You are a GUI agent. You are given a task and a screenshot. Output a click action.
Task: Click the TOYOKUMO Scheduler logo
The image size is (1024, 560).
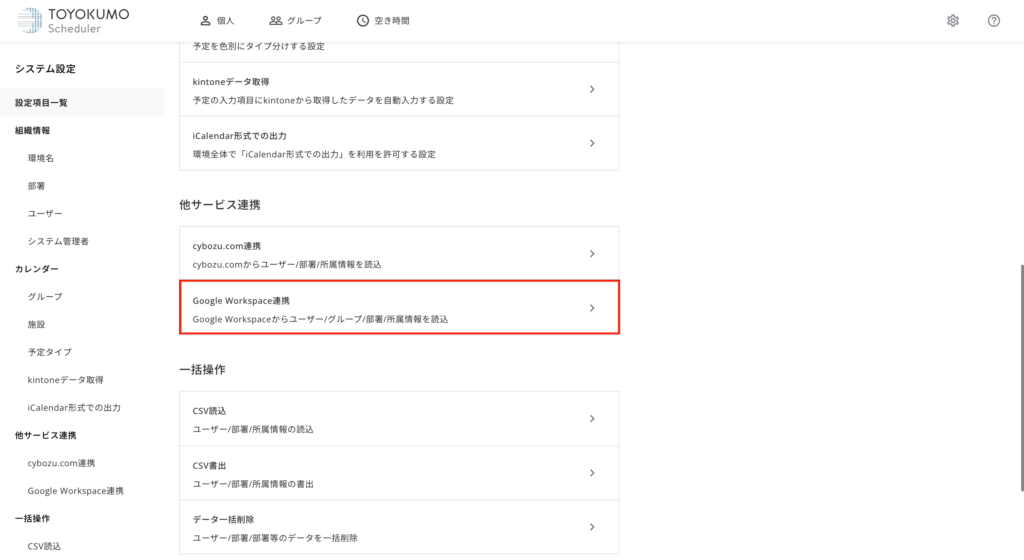[72, 21]
